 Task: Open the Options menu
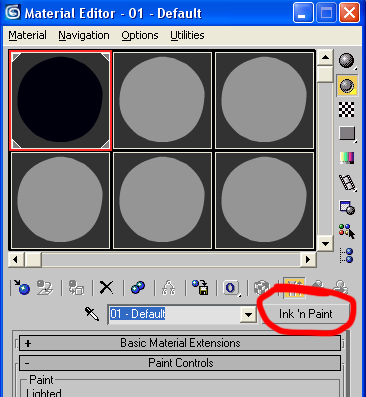pyautogui.click(x=140, y=35)
